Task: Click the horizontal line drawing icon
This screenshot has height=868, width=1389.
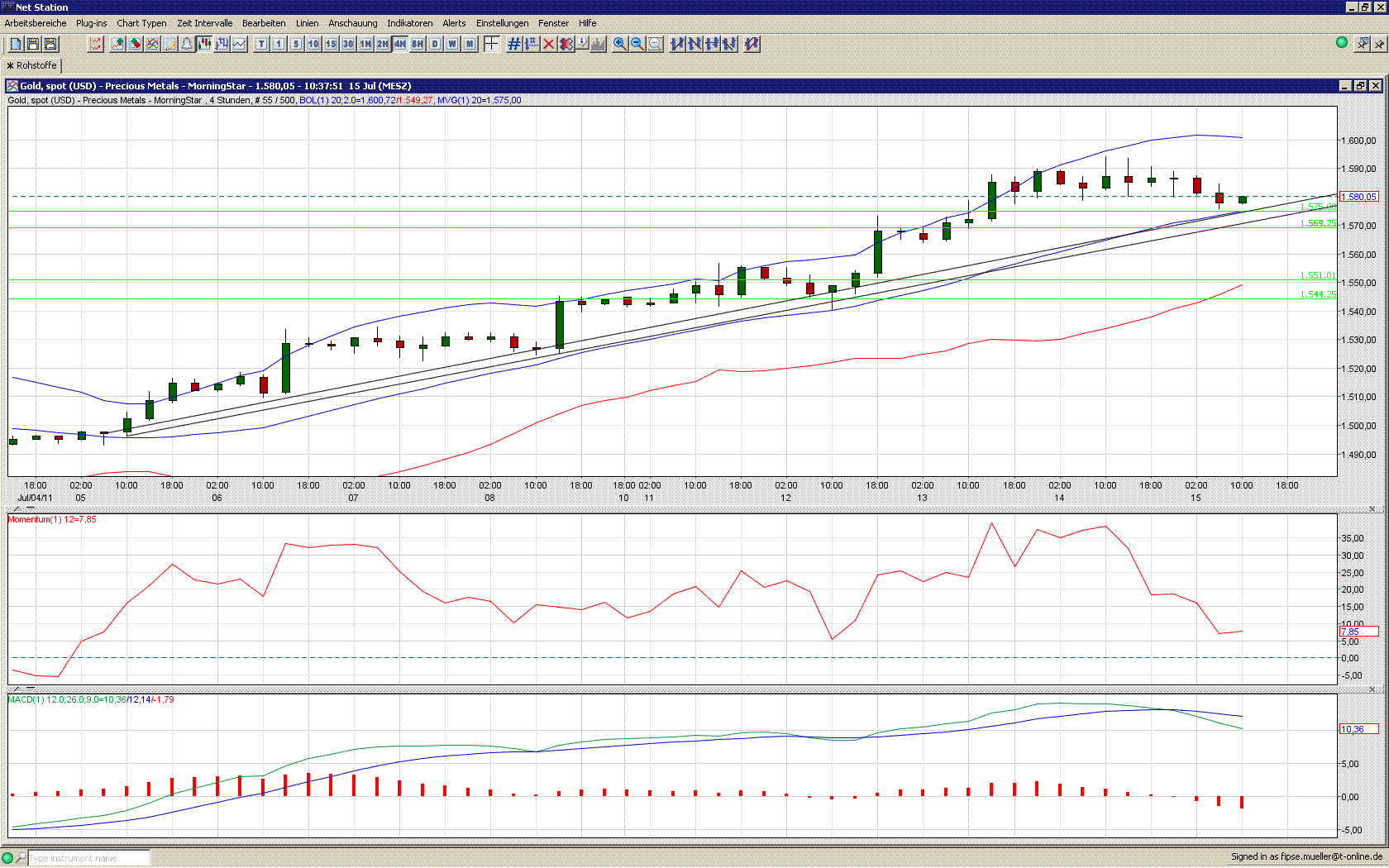Action: 712,44
